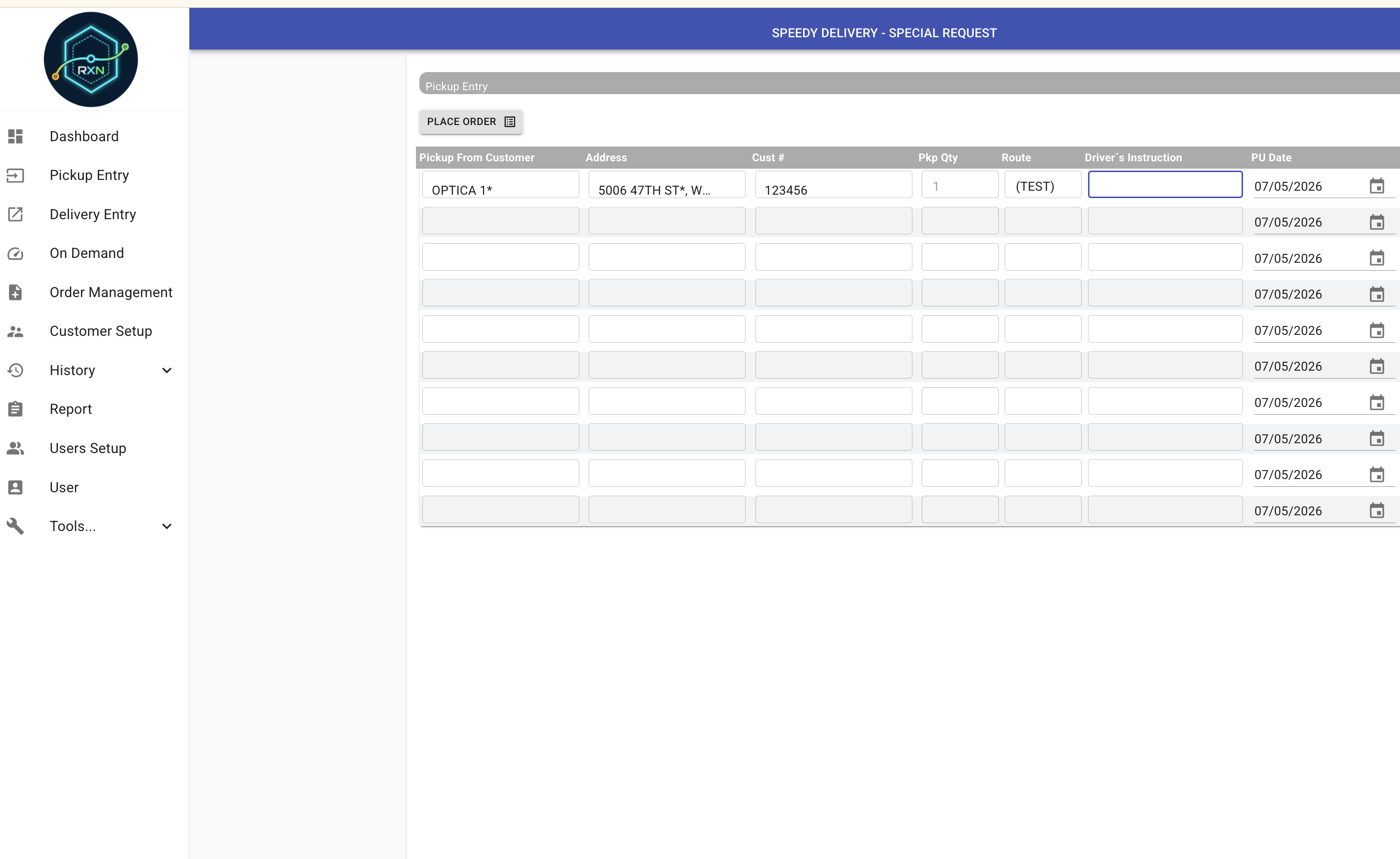The height and width of the screenshot is (859, 1400).
Task: Open Delivery Entry menu item
Action: [93, 214]
